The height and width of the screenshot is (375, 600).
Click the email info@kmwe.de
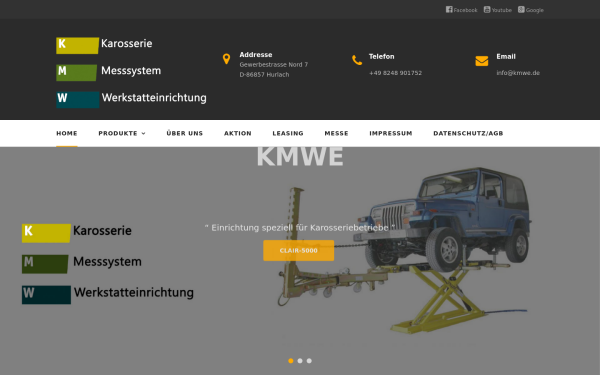(518, 73)
